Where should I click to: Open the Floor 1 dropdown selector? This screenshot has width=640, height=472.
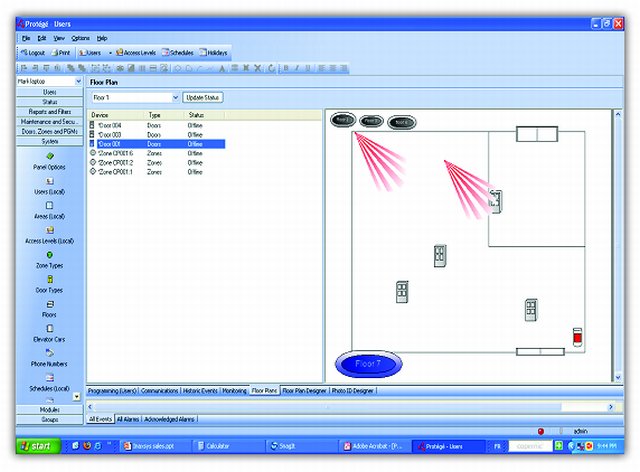[175, 98]
